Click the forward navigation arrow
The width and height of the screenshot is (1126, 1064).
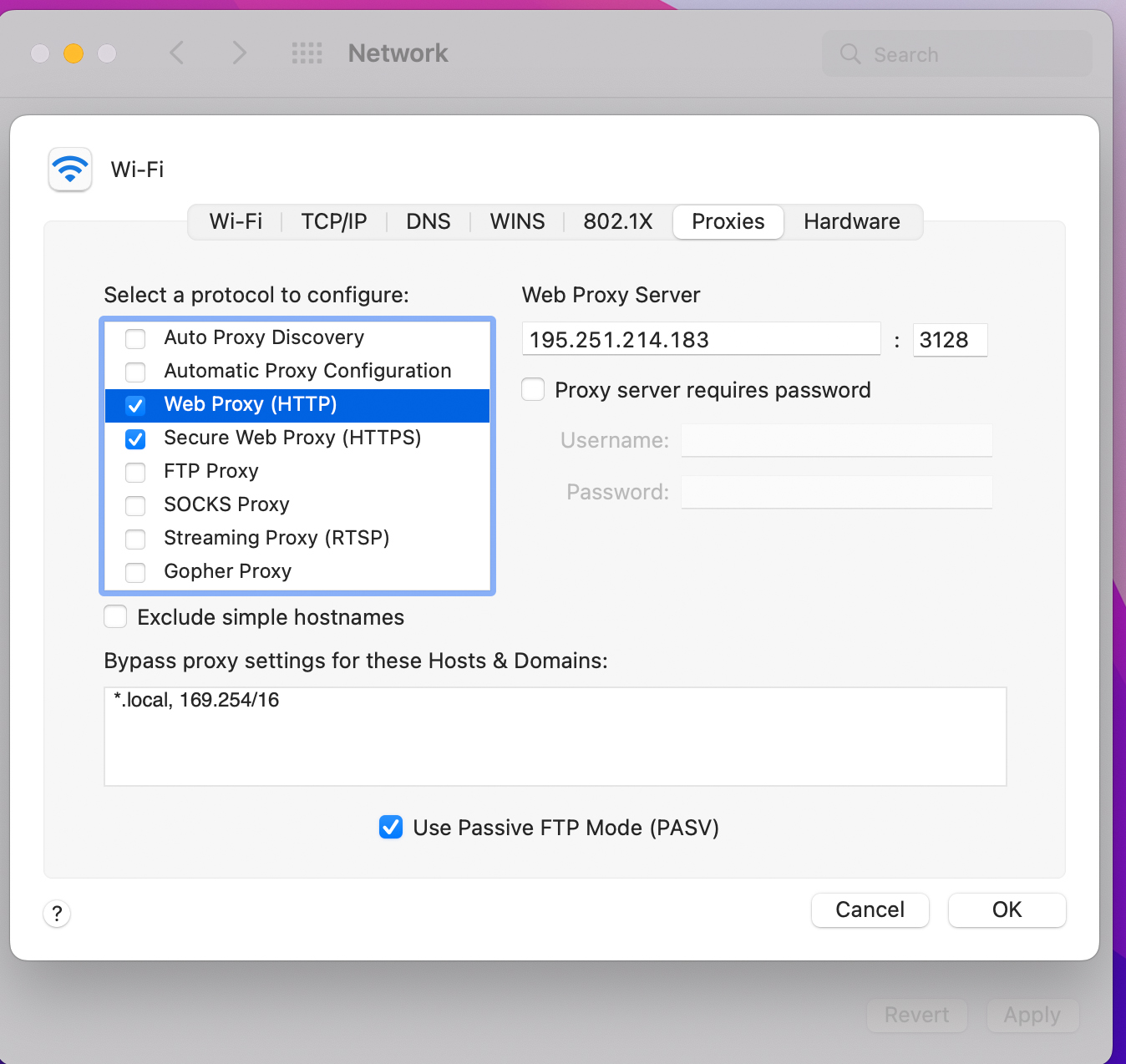(x=240, y=53)
